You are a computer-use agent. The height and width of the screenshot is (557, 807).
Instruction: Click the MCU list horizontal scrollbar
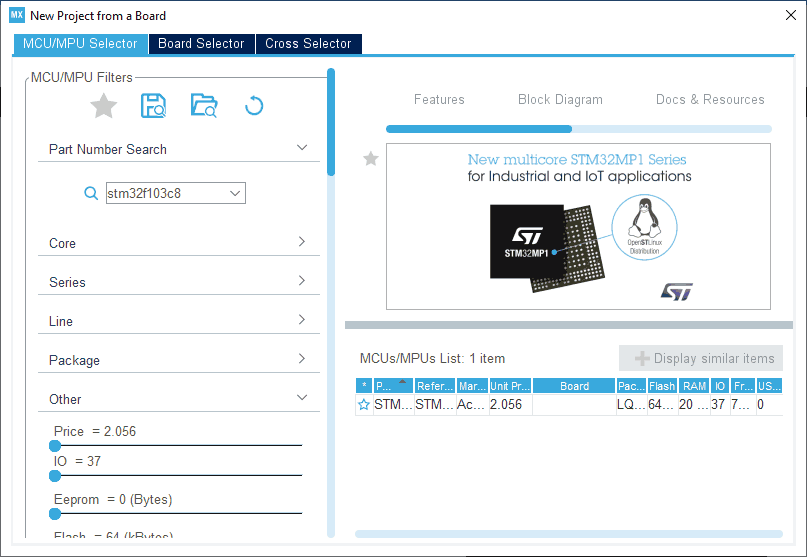(569, 534)
